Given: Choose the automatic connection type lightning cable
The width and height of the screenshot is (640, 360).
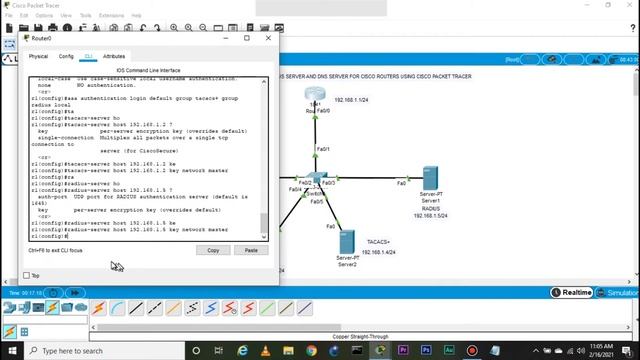Looking at the screenshot, I should pyautogui.click(x=98, y=308).
